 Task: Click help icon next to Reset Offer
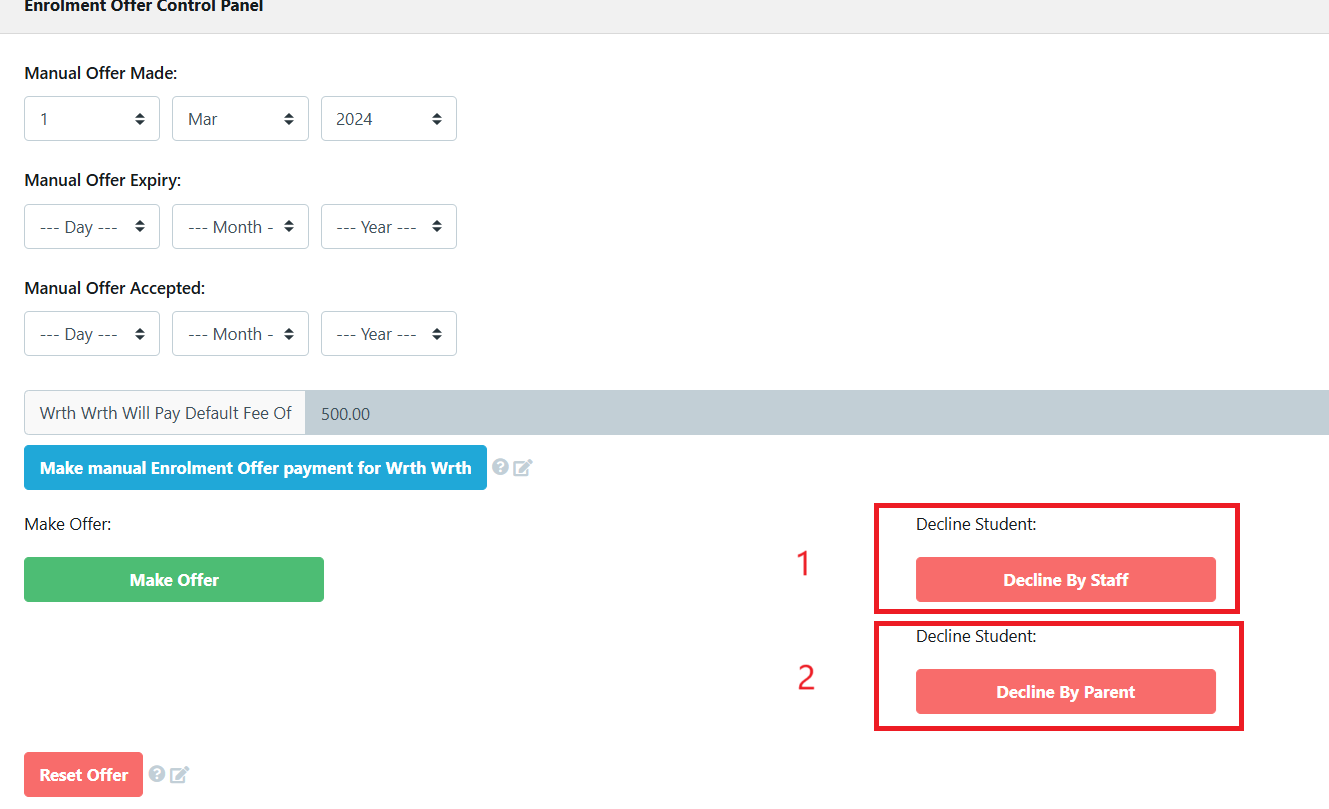(x=157, y=773)
